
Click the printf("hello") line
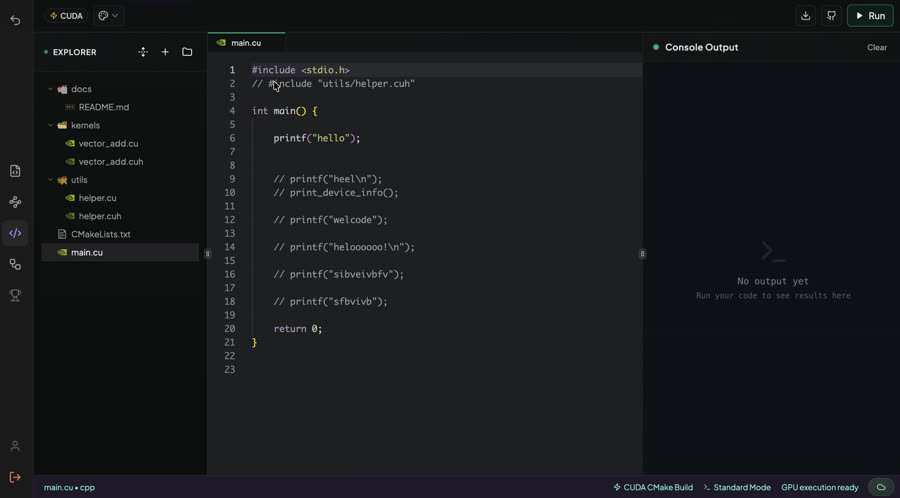click(317, 138)
